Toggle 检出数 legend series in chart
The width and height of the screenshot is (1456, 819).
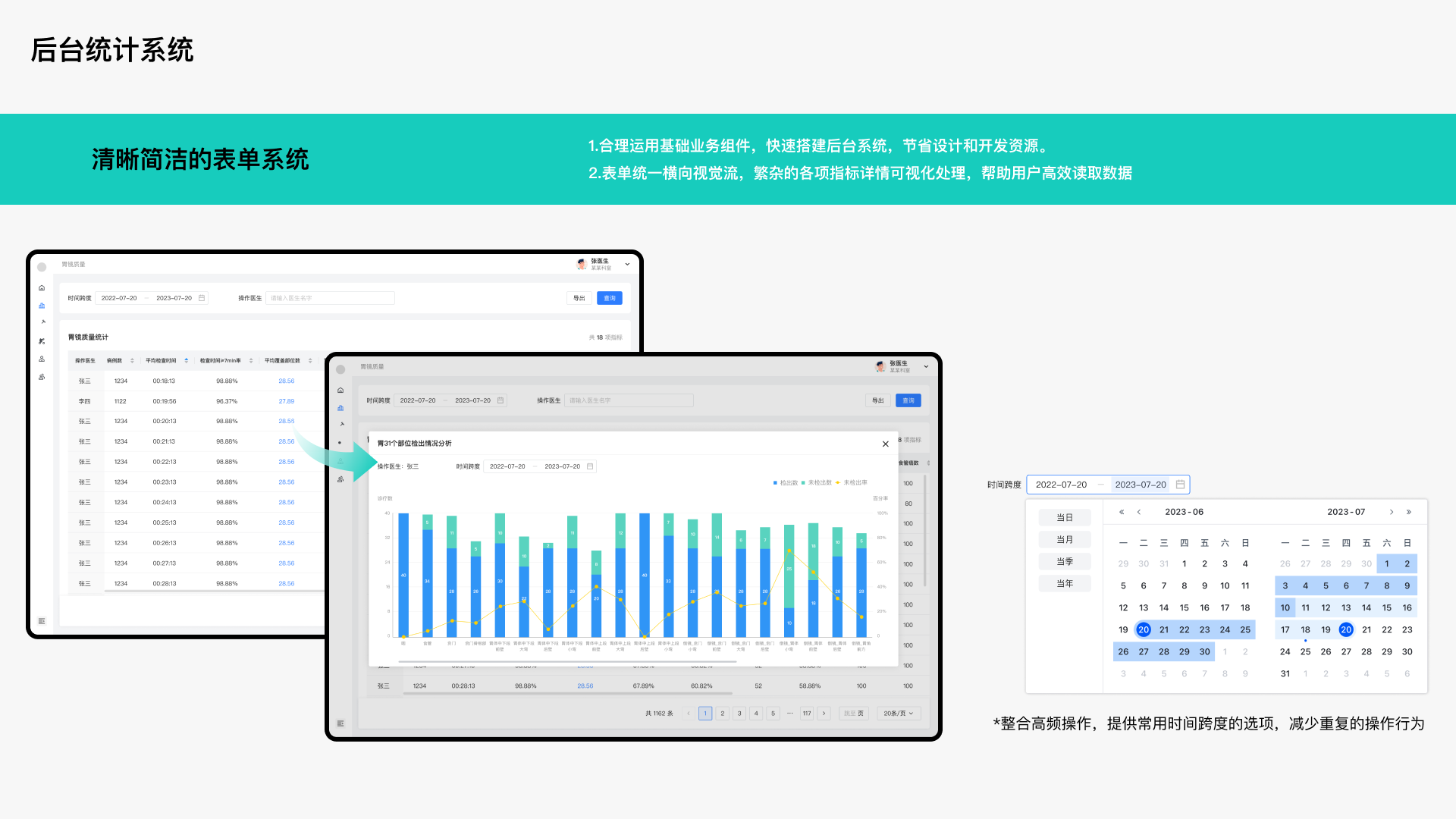pyautogui.click(x=786, y=483)
